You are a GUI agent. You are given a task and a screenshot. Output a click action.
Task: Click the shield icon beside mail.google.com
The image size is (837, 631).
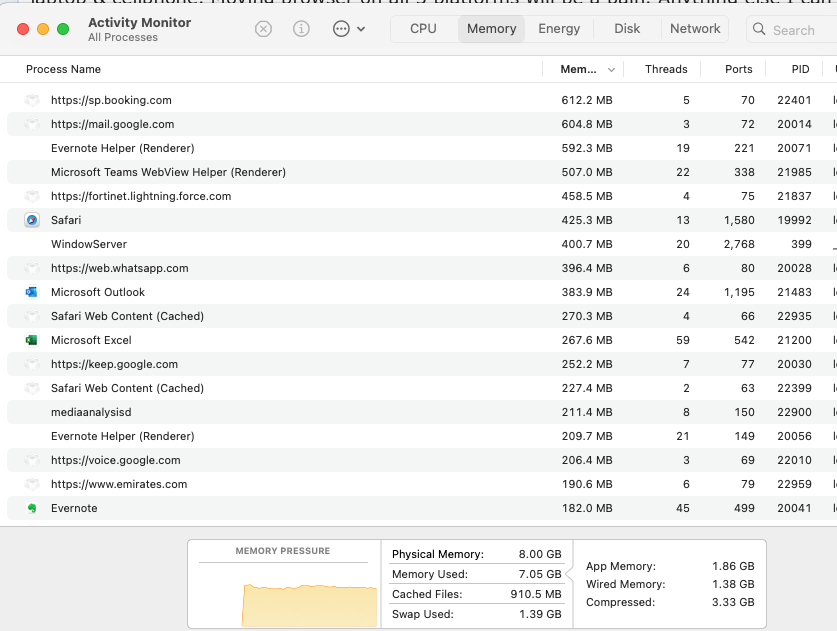(x=32, y=124)
